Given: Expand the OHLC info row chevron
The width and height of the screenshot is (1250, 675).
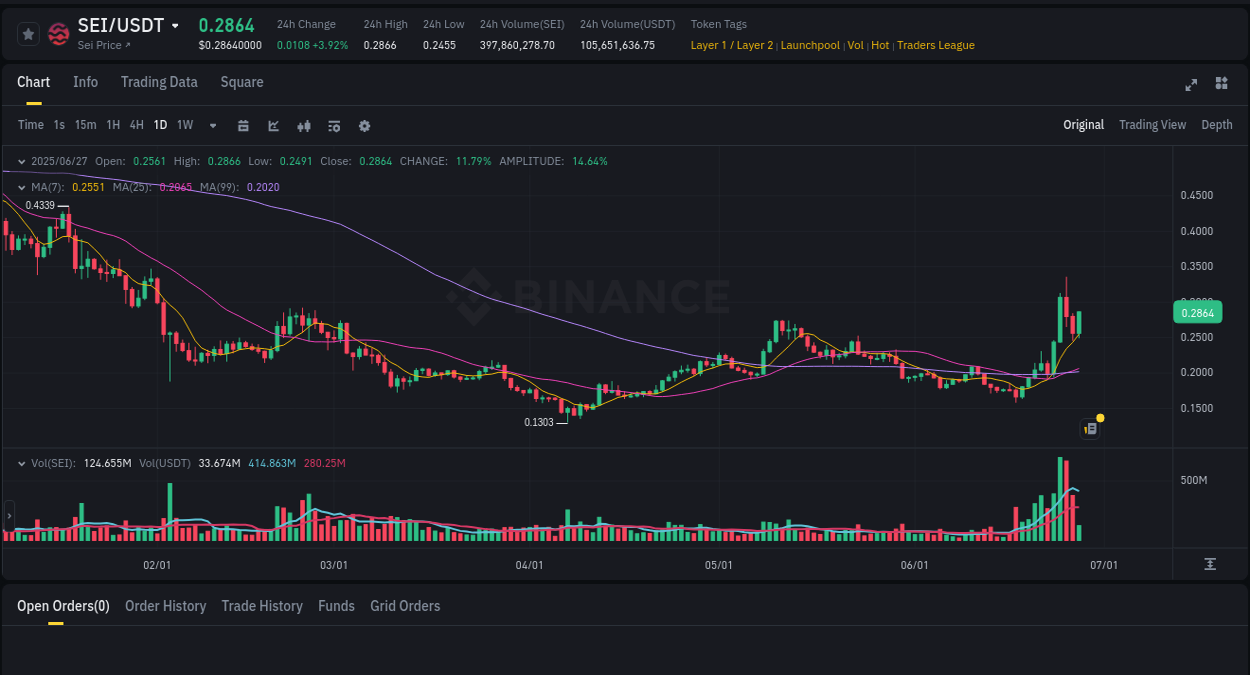Looking at the screenshot, I should 21,160.
